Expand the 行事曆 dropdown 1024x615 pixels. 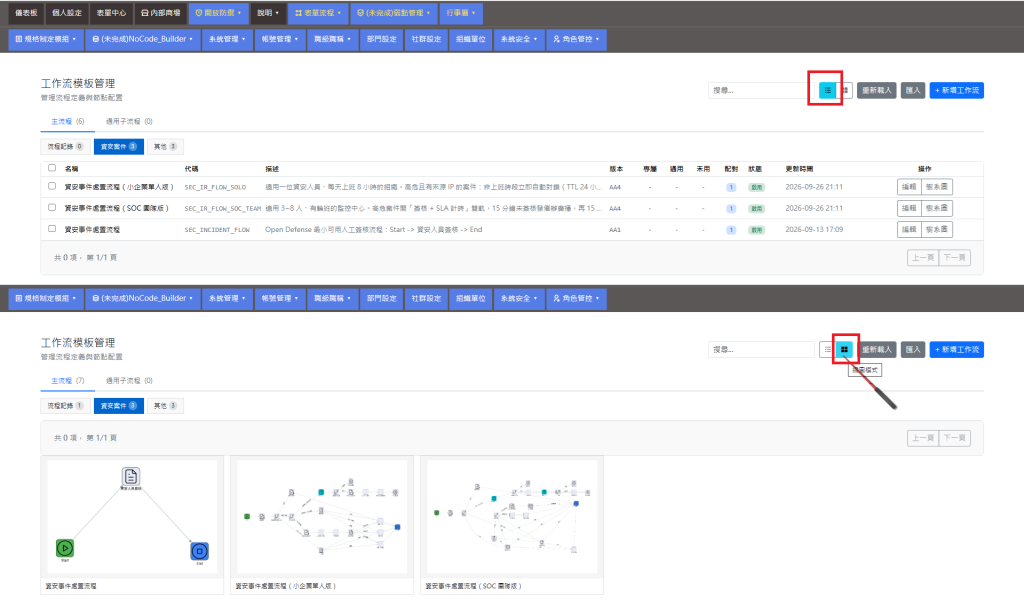[460, 13]
